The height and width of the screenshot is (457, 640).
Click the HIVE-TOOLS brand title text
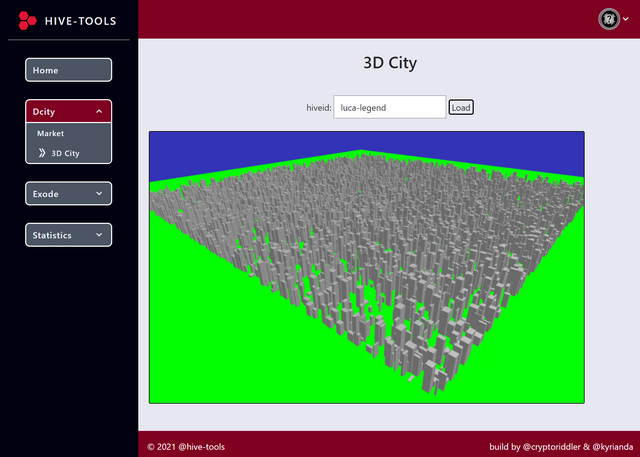coord(80,21)
